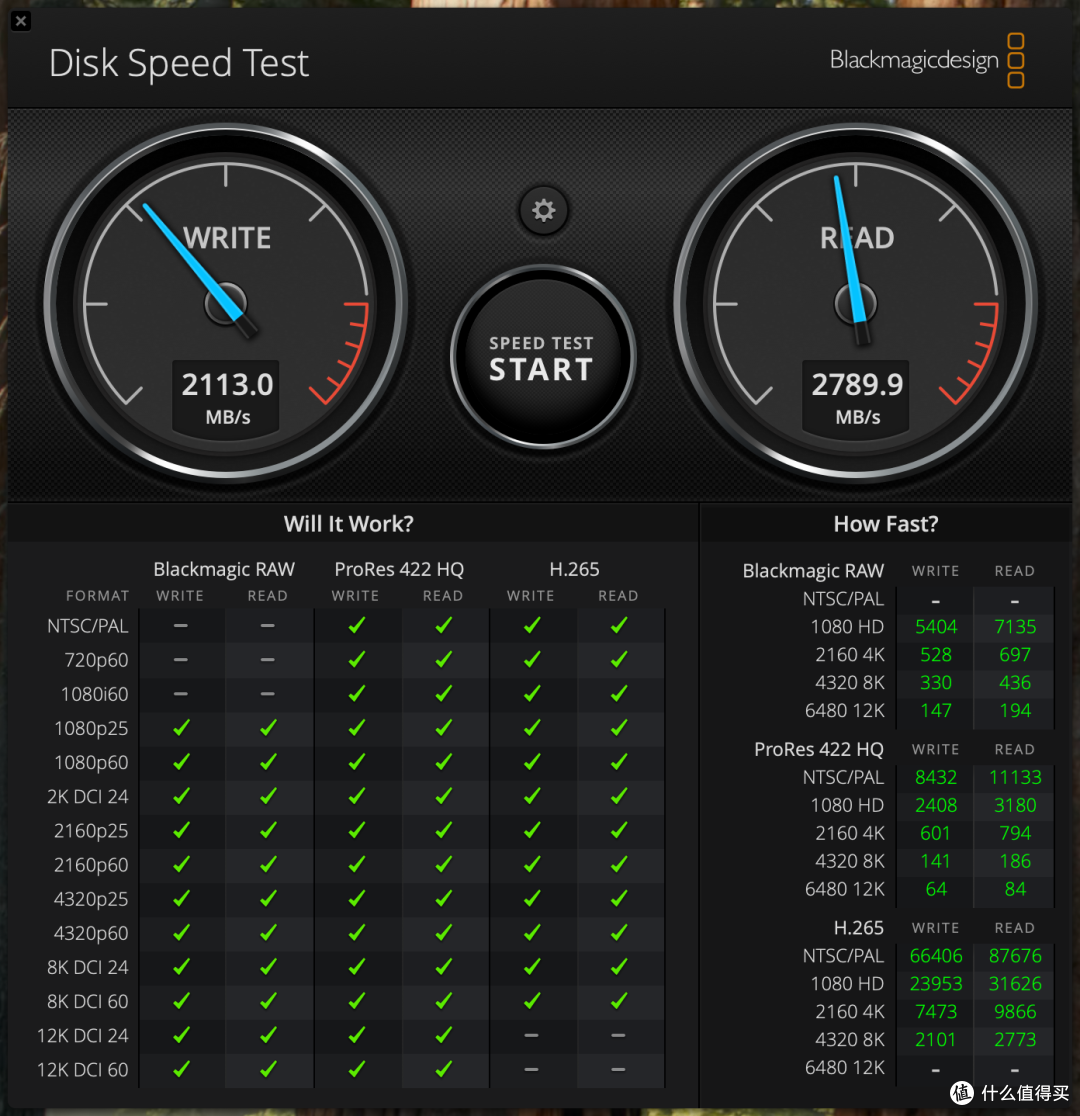The height and width of the screenshot is (1116, 1080).
Task: Click the Disk Speed Test title
Action: click(x=179, y=63)
